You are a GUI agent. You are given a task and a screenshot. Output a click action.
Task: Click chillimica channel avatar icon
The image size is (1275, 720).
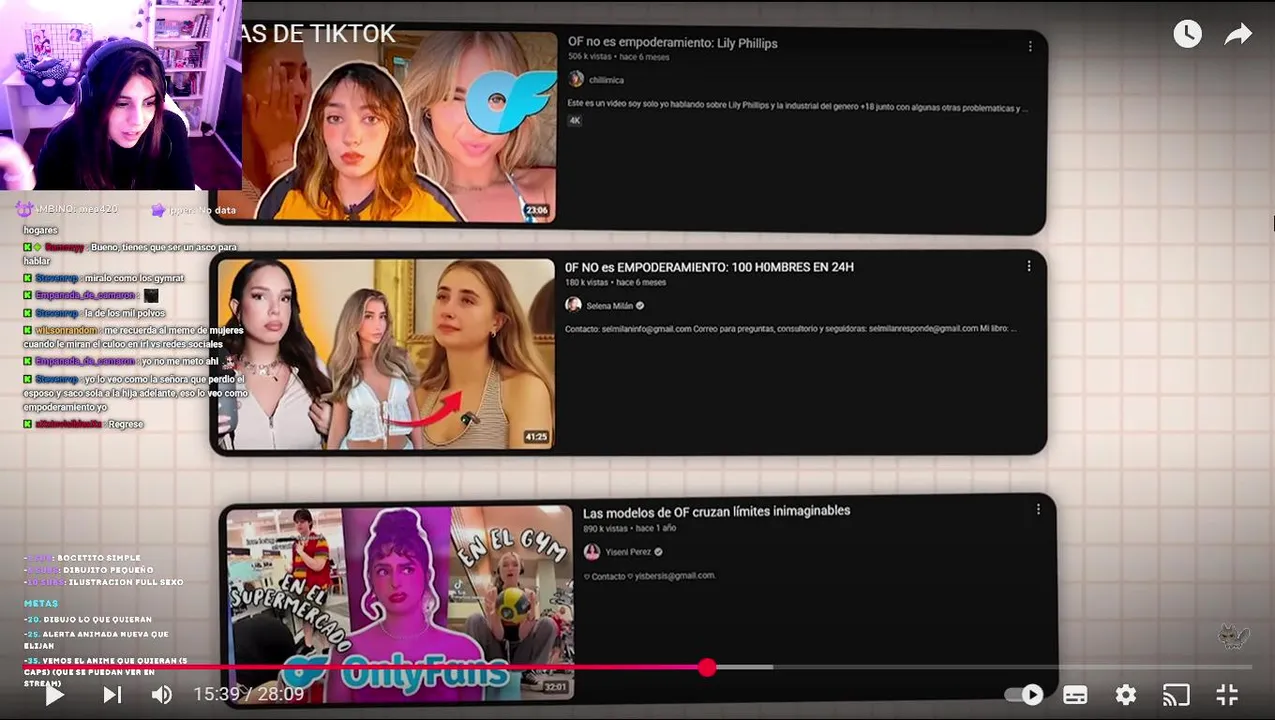pos(576,79)
